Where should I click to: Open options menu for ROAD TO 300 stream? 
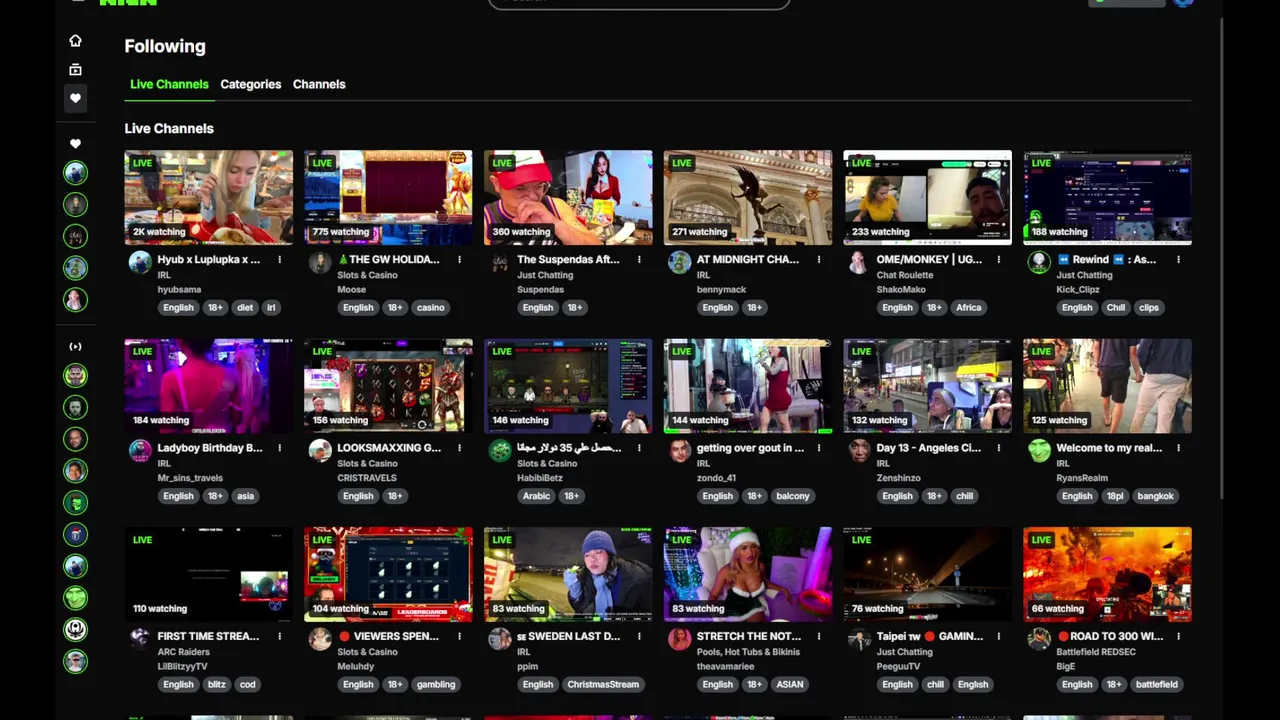[1178, 636]
